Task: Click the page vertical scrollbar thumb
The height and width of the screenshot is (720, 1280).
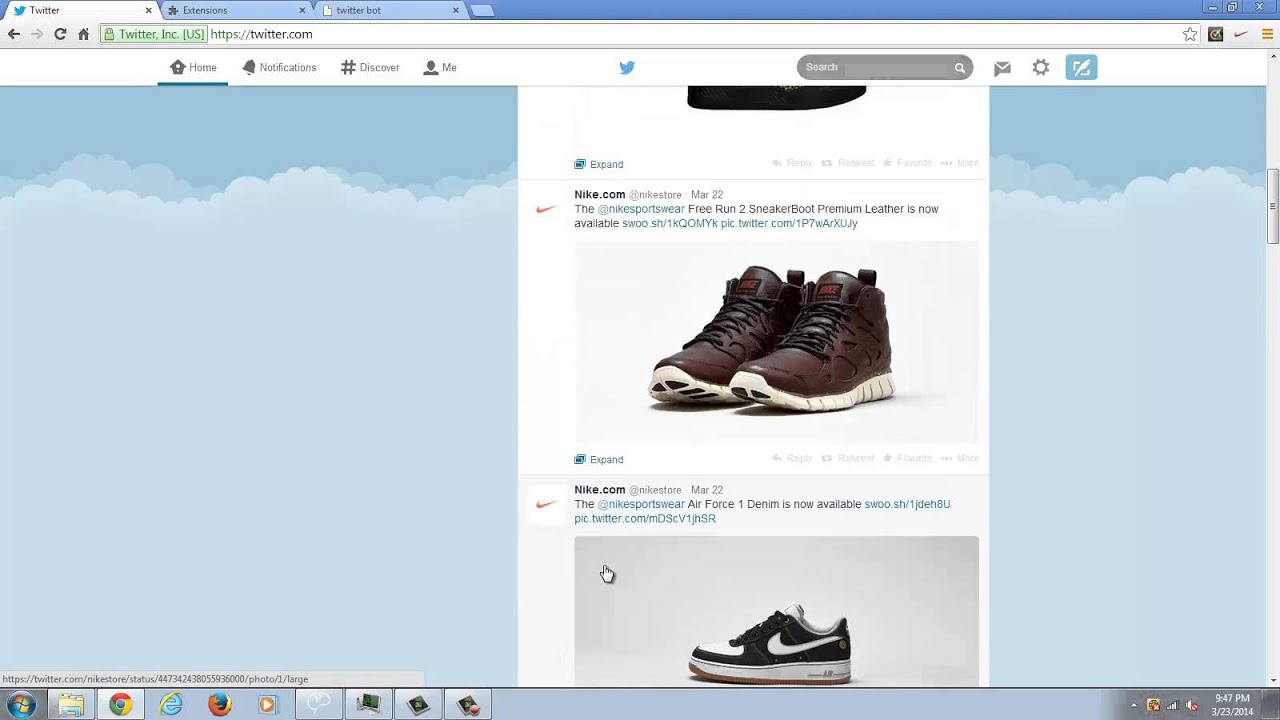Action: 1273,206
